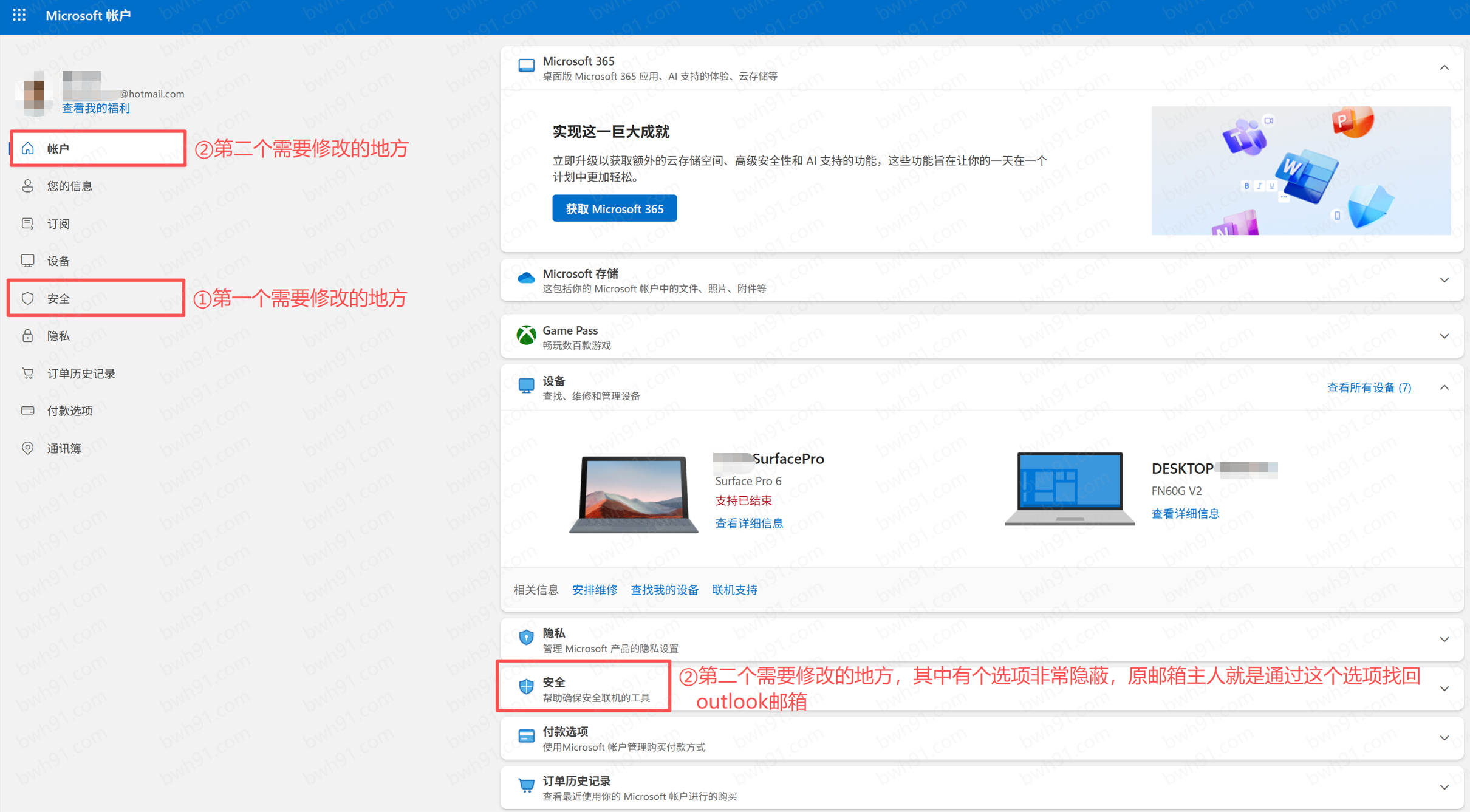Click the OneDrive cloud storage icon
1470x812 pixels.
pos(526,279)
